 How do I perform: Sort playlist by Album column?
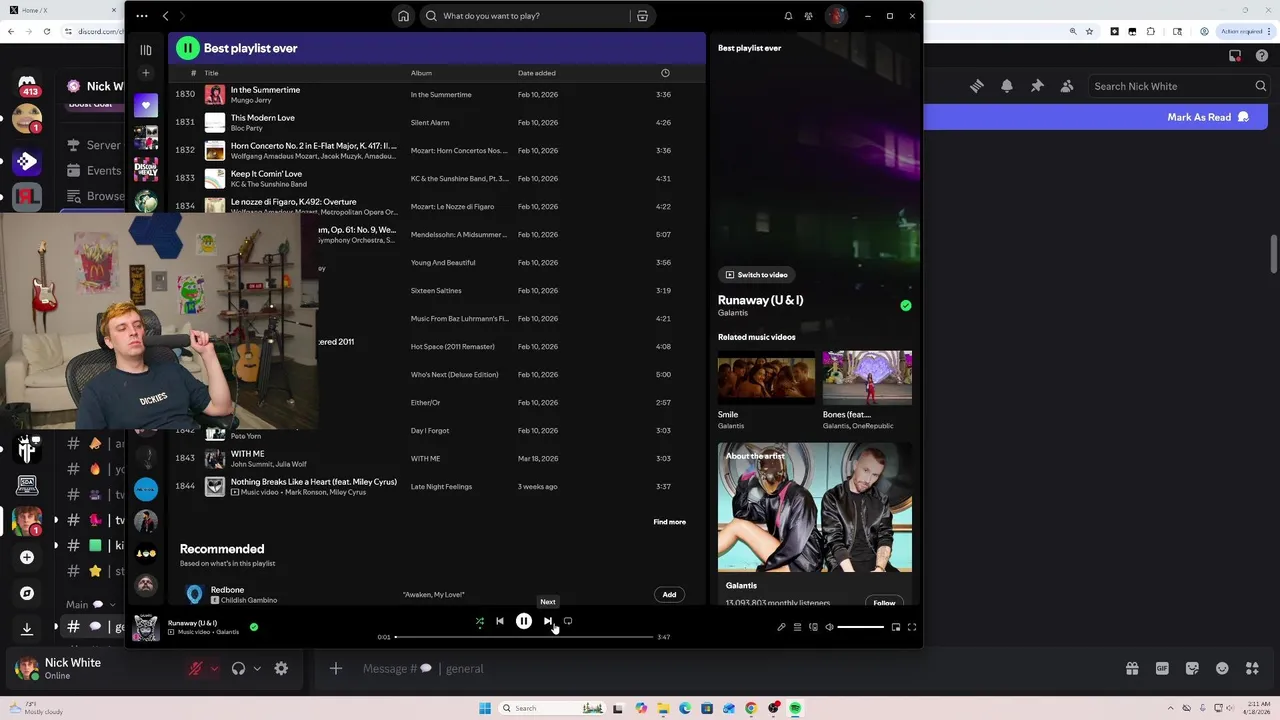pos(421,73)
